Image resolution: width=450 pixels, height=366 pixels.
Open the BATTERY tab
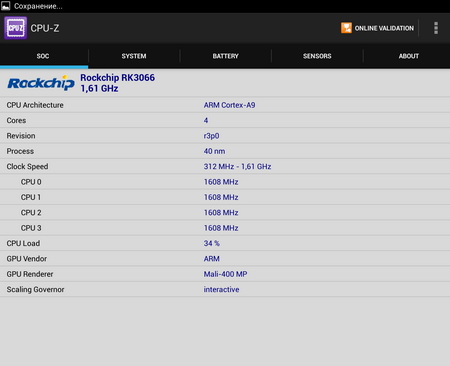click(226, 56)
